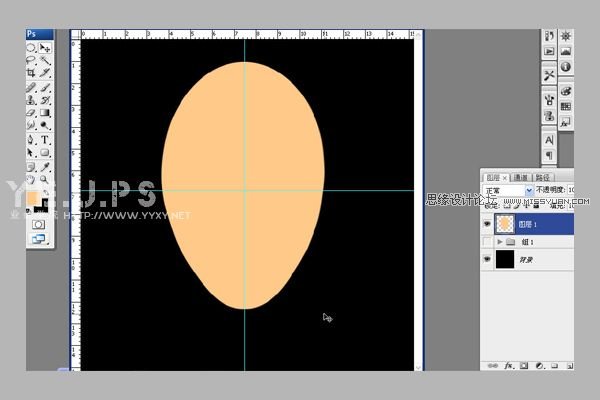Hide the 背景 layer with its eye icon
600x400 pixels.
click(488, 260)
